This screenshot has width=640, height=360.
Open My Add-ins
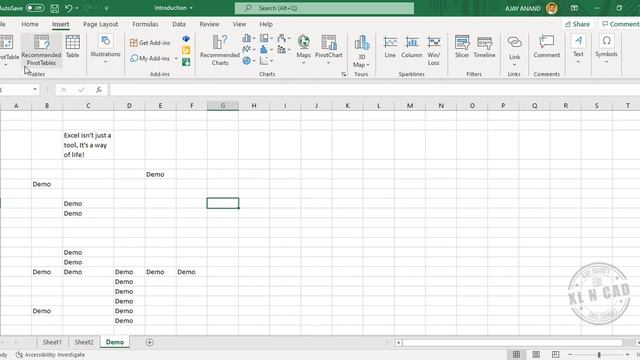click(150, 58)
